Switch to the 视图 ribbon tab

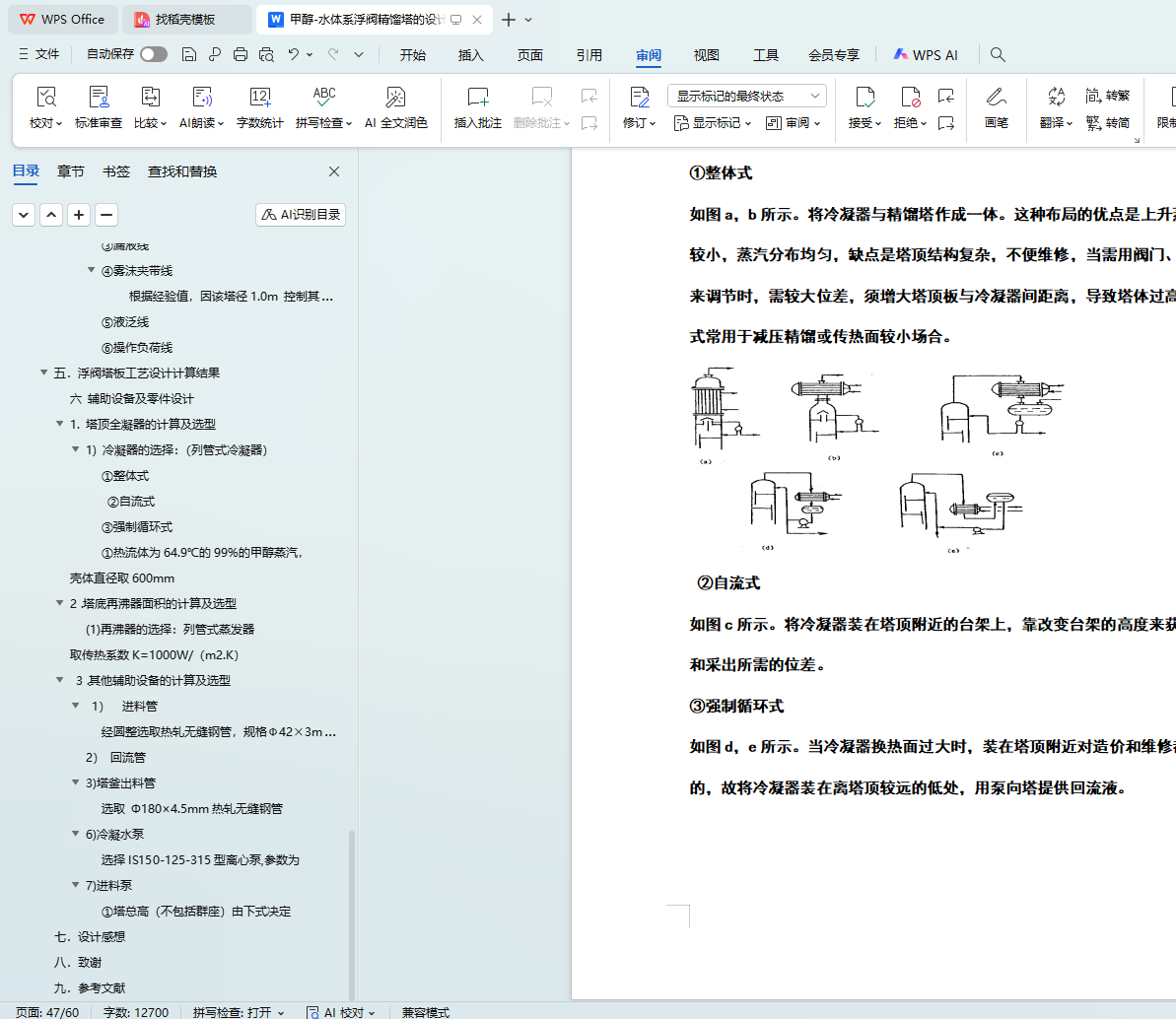pos(706,55)
